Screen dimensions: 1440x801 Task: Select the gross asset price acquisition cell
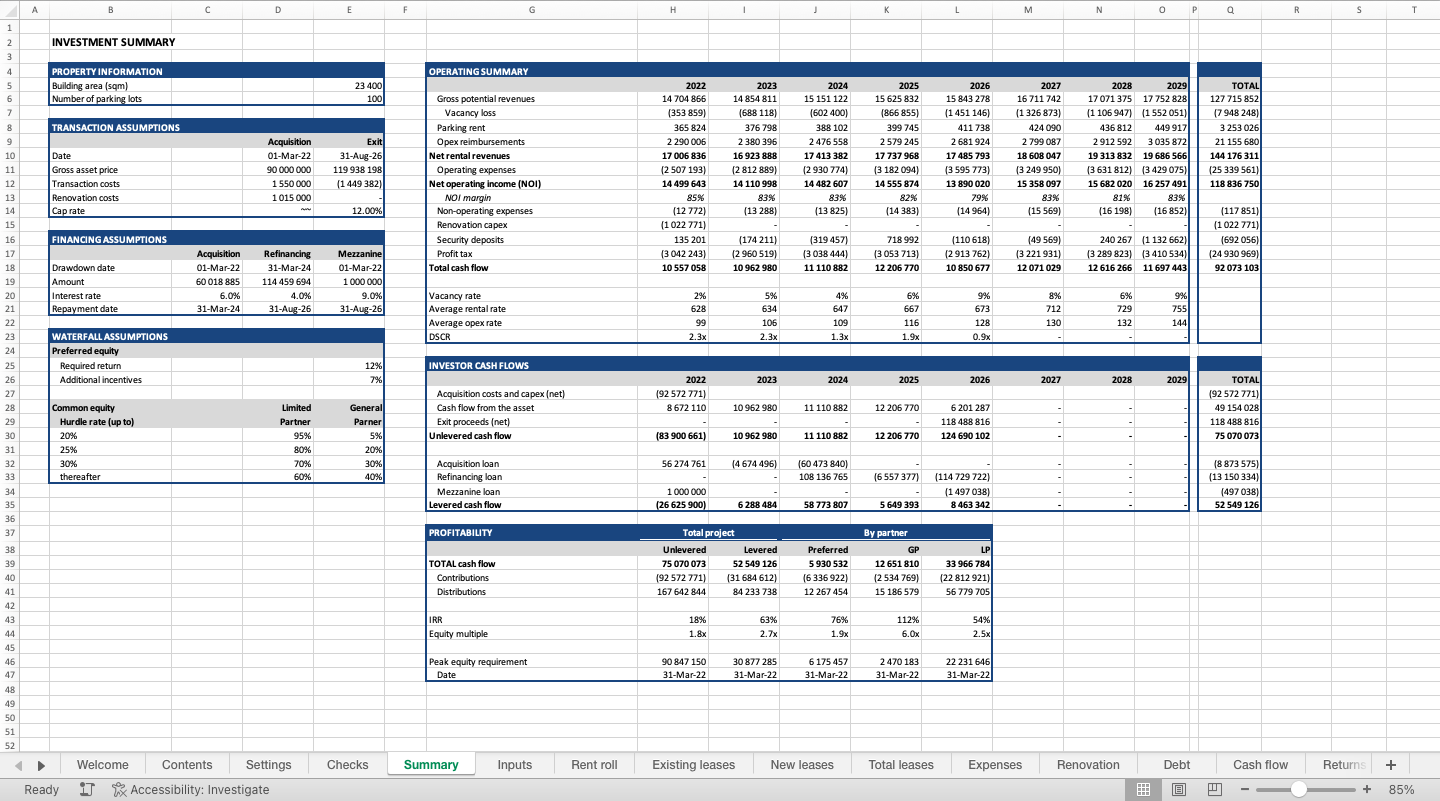pyautogui.click(x=278, y=170)
